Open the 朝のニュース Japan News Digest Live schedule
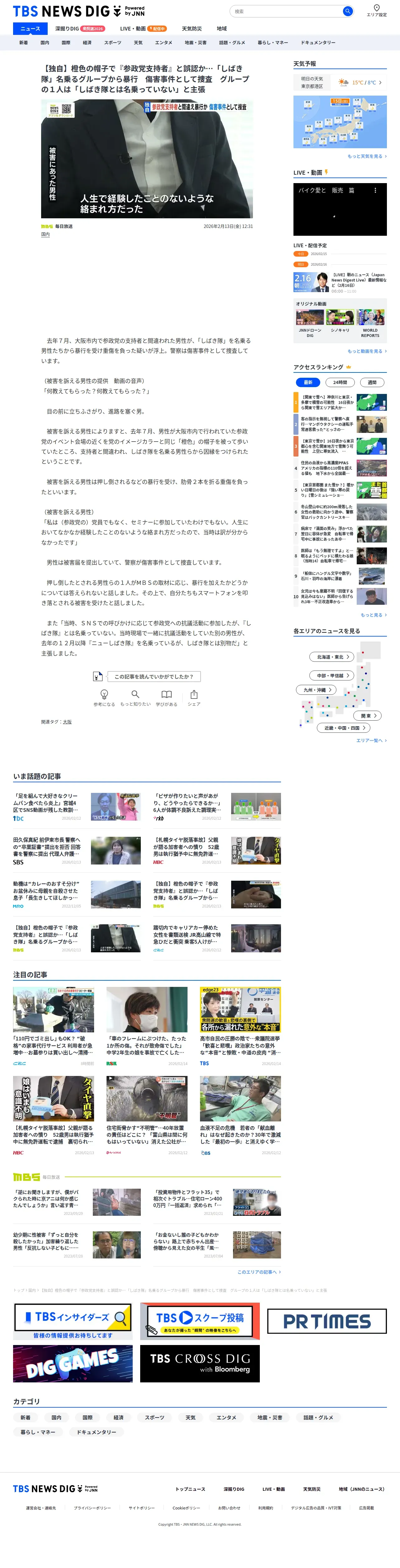The image size is (400, 1568). point(340,282)
